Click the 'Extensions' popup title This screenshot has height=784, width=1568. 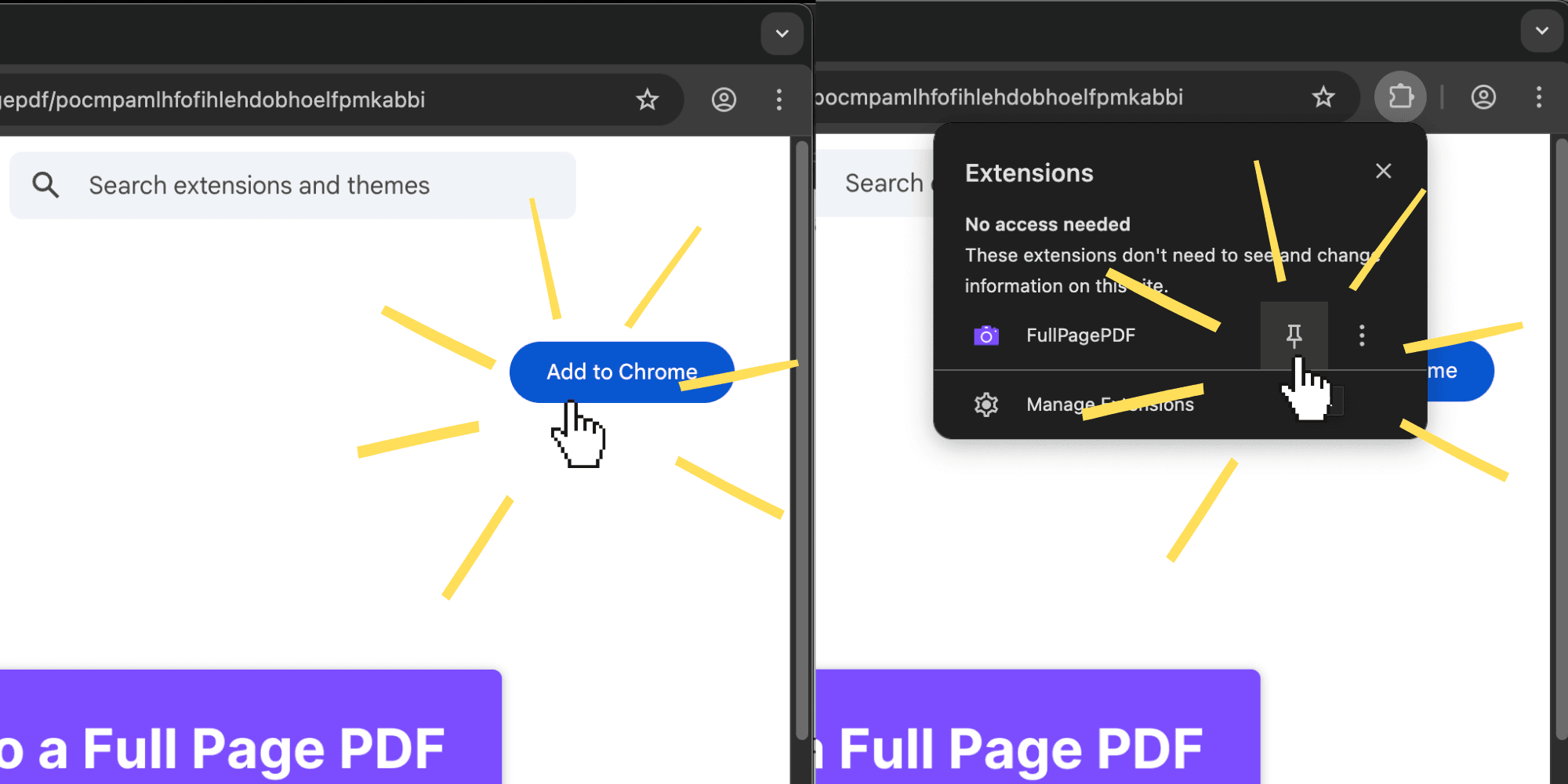pos(1029,173)
